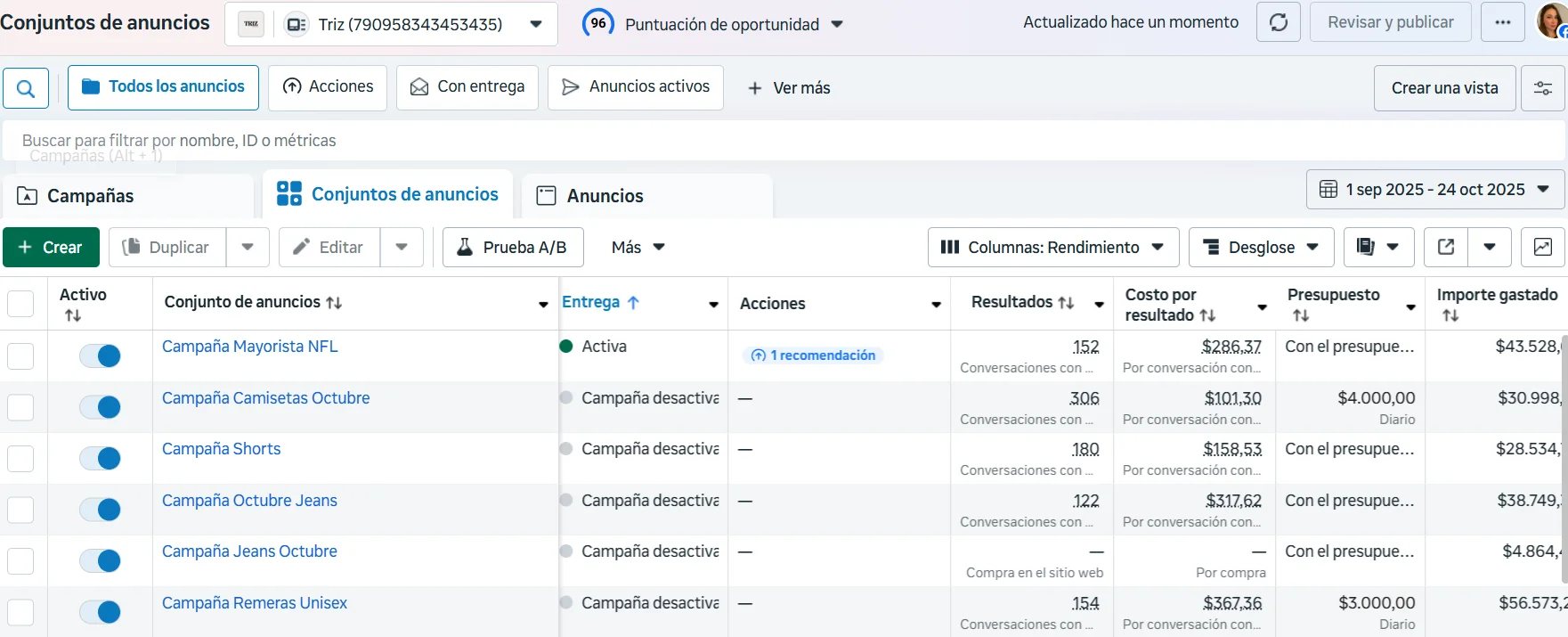Open Acciones column menu arrow
This screenshot has width=1568, height=637.
tap(936, 305)
